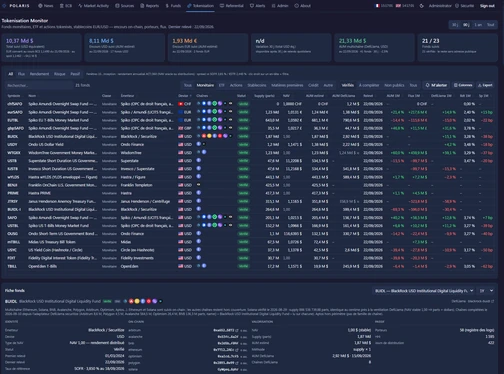
Task: Sort table by Devise column header
Action: (x=184, y=96)
